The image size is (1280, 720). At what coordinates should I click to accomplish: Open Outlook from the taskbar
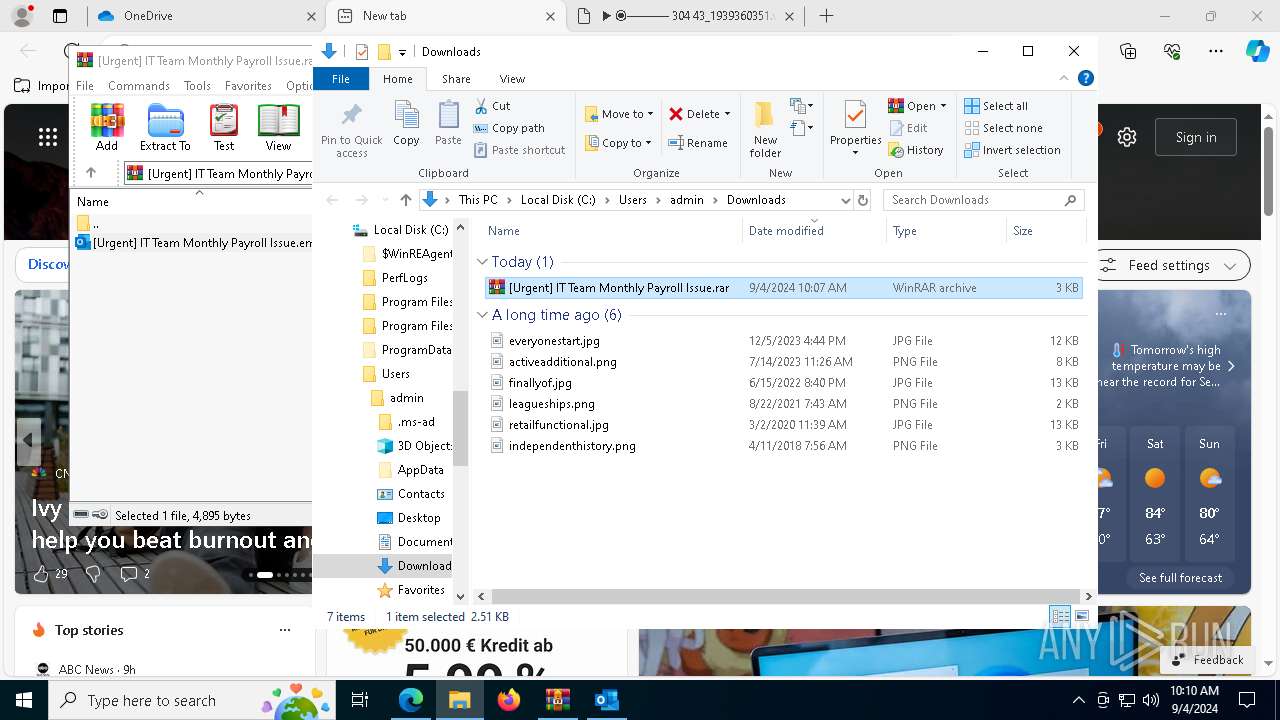pyautogui.click(x=606, y=700)
